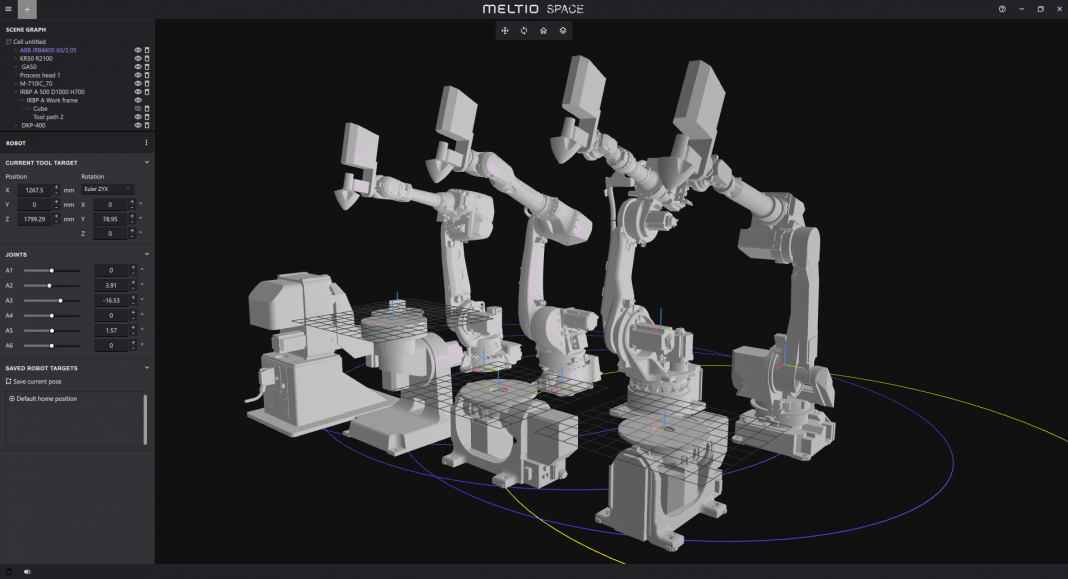Open the hamburger menu in the title bar
1068x579 pixels.
click(x=8, y=9)
